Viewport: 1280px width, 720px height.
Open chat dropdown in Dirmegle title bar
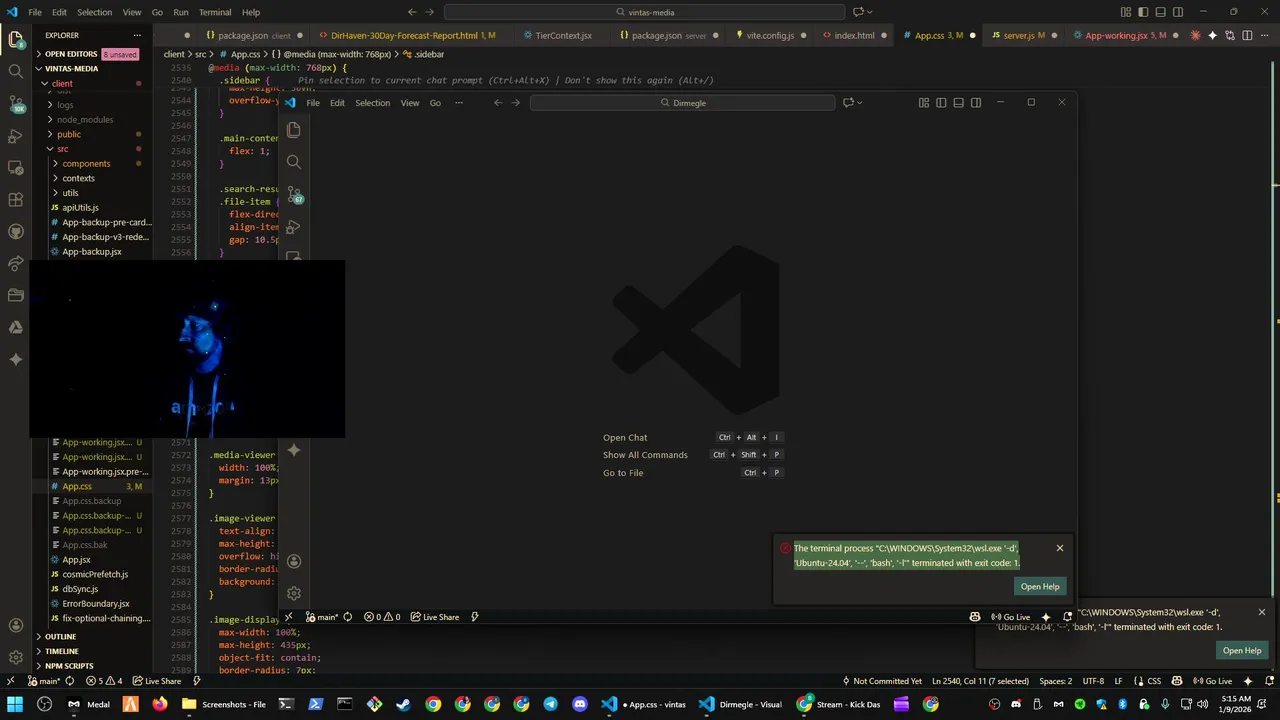pos(859,102)
